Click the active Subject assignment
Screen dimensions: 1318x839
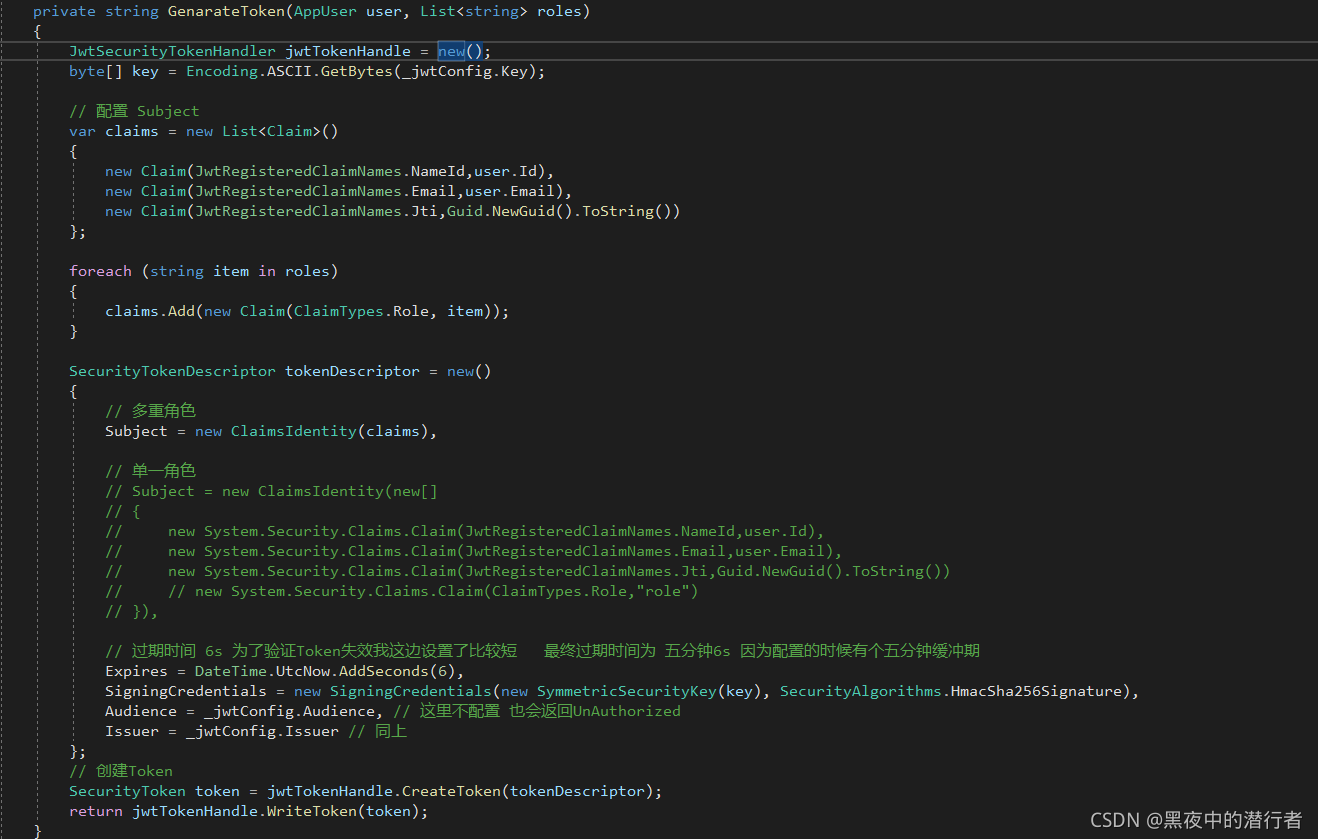[271, 431]
